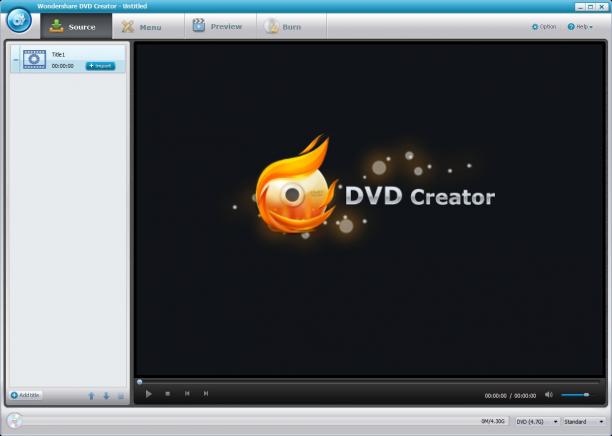Click the 00:00:00 duration of Title1
The width and height of the screenshot is (612, 436).
point(63,66)
